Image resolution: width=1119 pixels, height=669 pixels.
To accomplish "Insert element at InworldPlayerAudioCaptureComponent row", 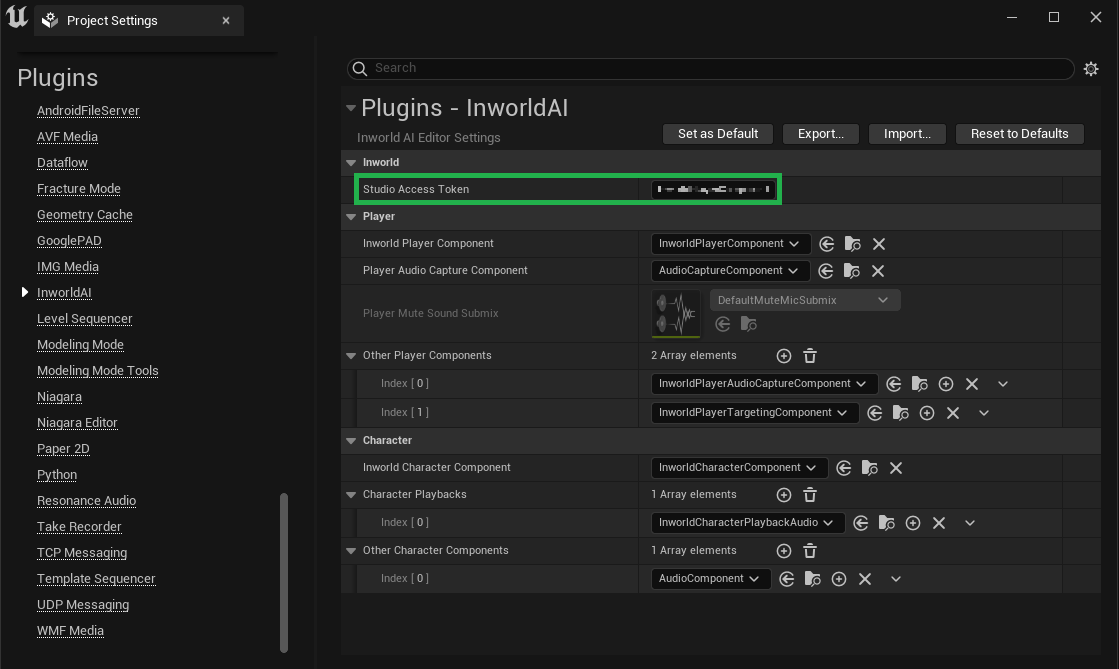I will [946, 384].
